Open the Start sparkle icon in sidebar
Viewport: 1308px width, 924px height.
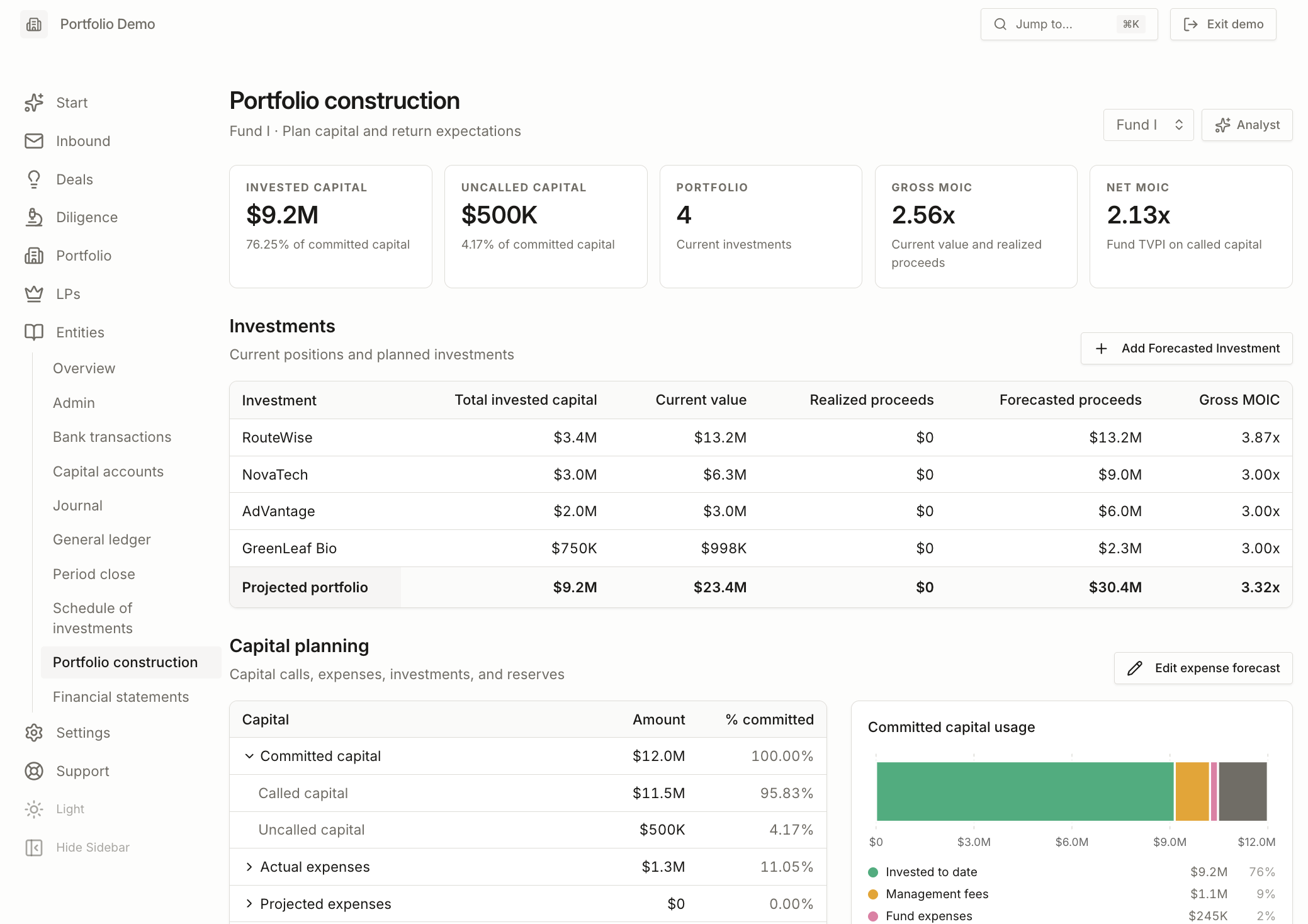coord(34,103)
